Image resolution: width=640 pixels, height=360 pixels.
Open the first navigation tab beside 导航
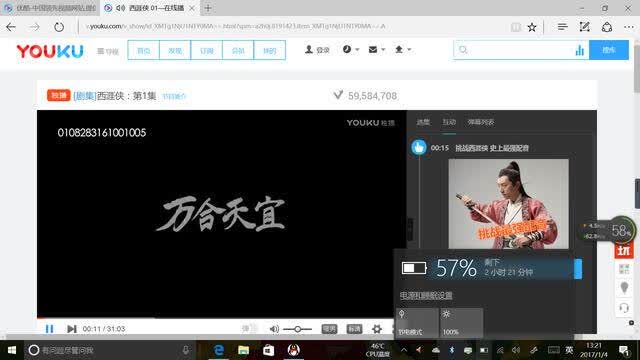tap(143, 50)
